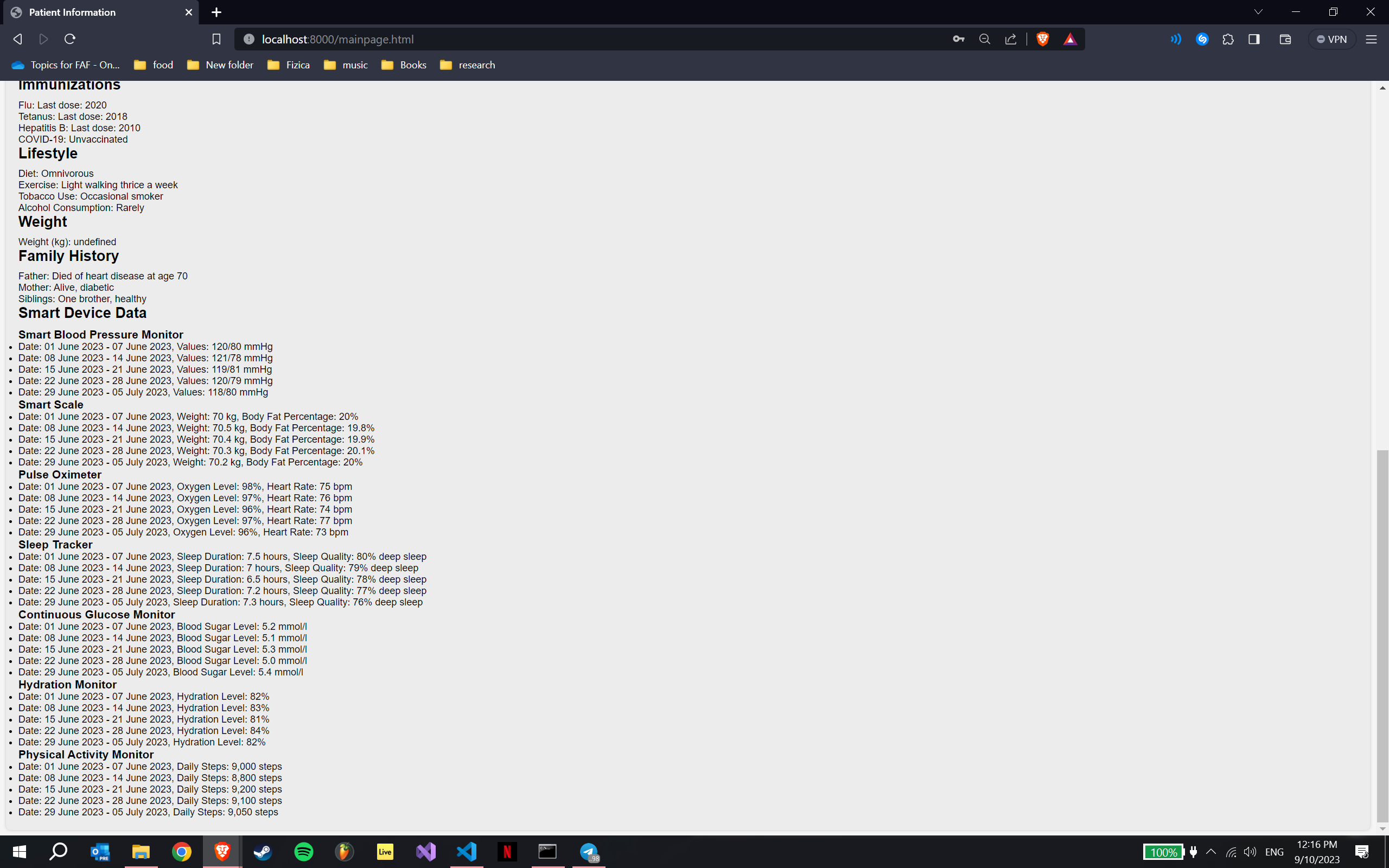Open the Brave Wallet icon
This screenshot has width=1389, height=868.
click(x=1285, y=39)
